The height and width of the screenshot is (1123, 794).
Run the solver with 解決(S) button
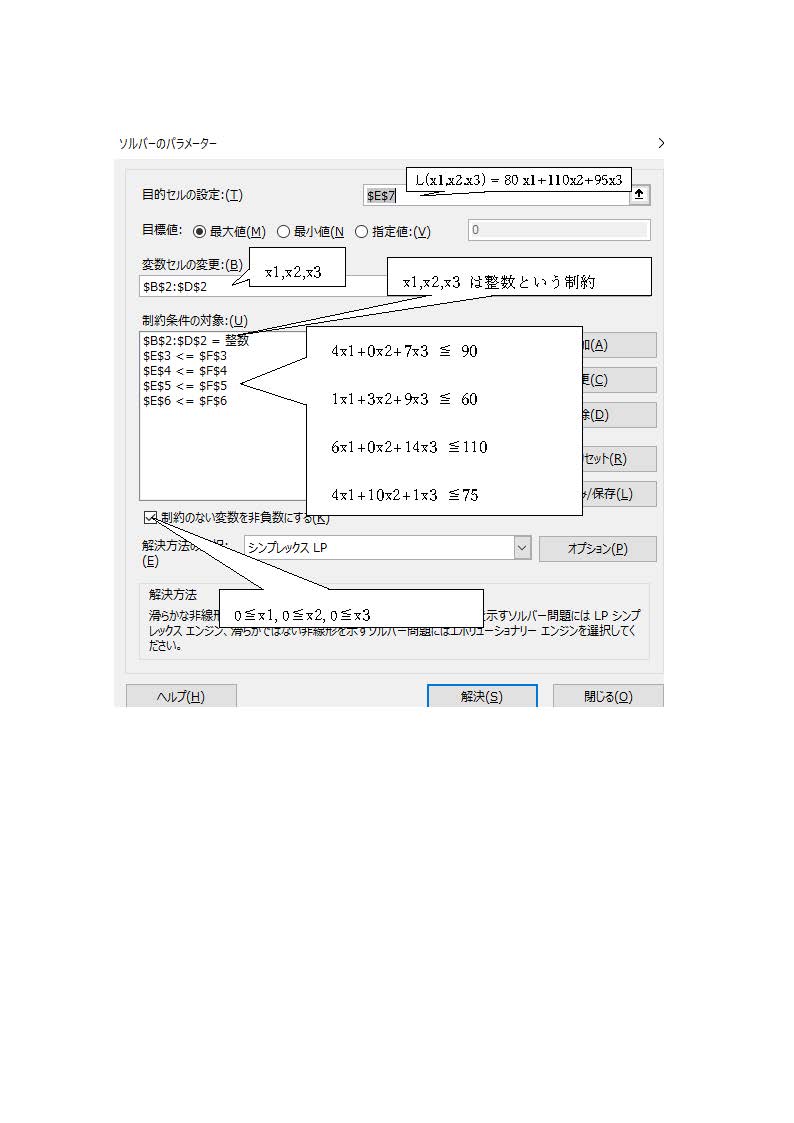tap(482, 696)
